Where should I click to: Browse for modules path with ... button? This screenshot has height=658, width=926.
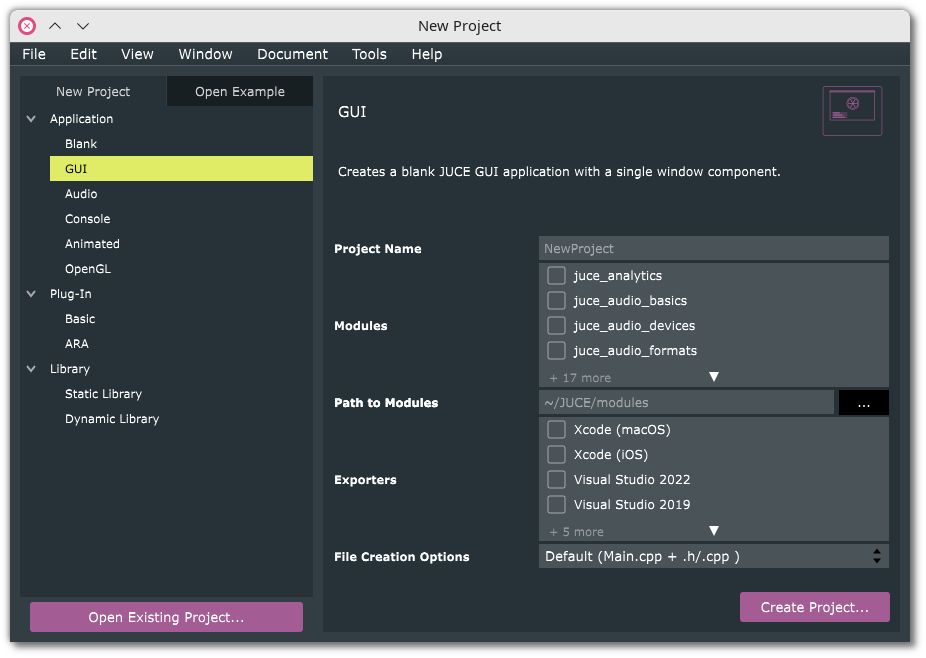tap(863, 403)
